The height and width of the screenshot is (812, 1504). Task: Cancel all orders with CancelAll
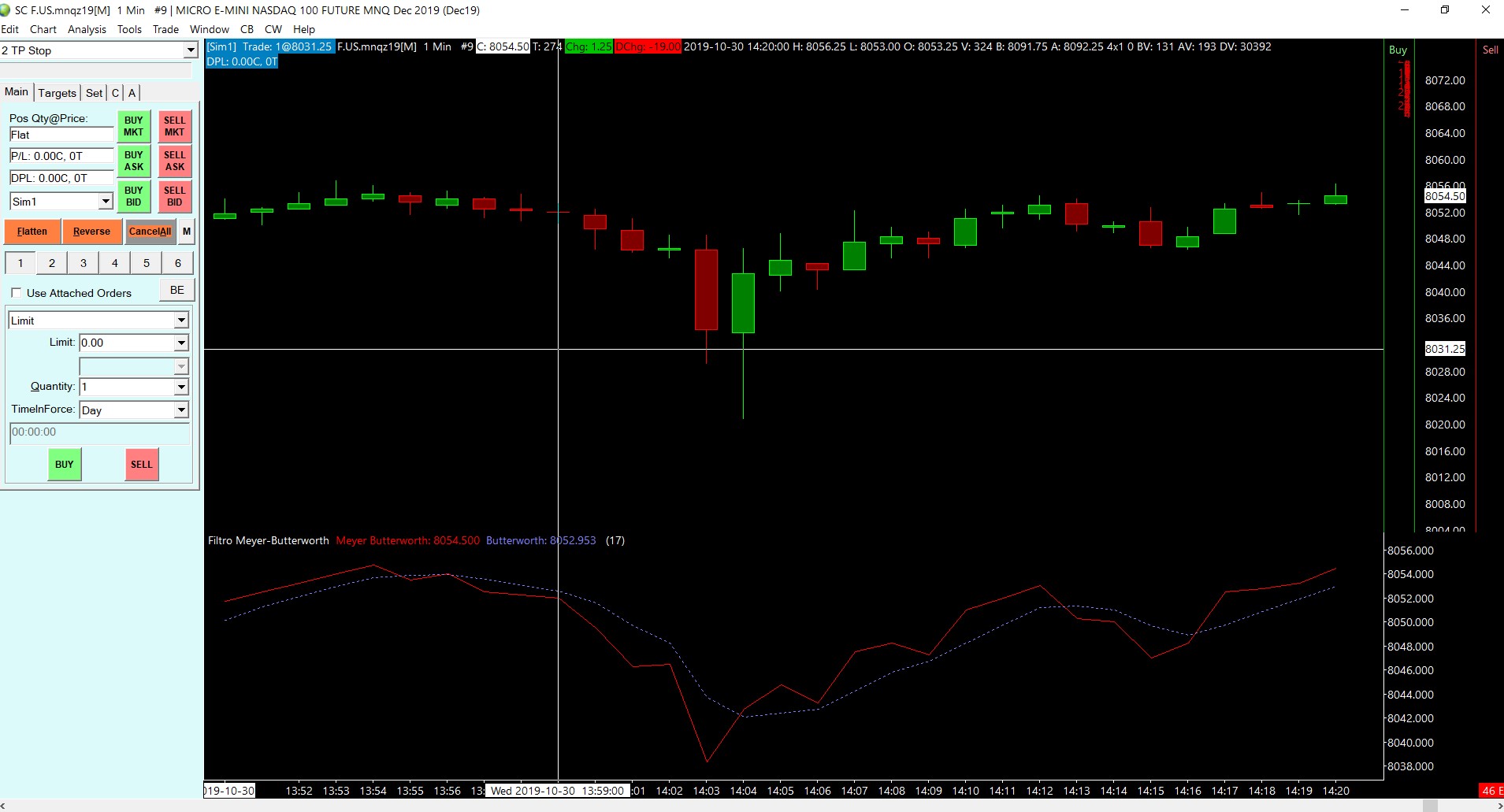pyautogui.click(x=150, y=232)
